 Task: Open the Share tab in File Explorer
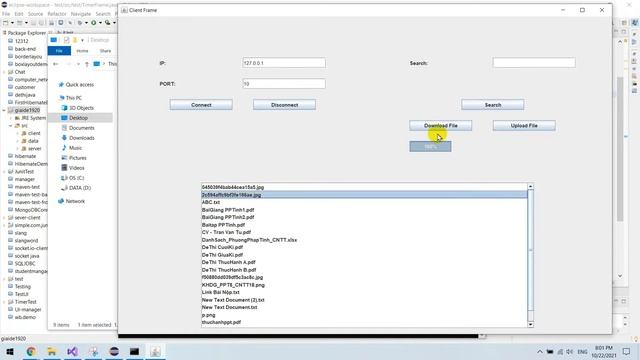[105, 51]
